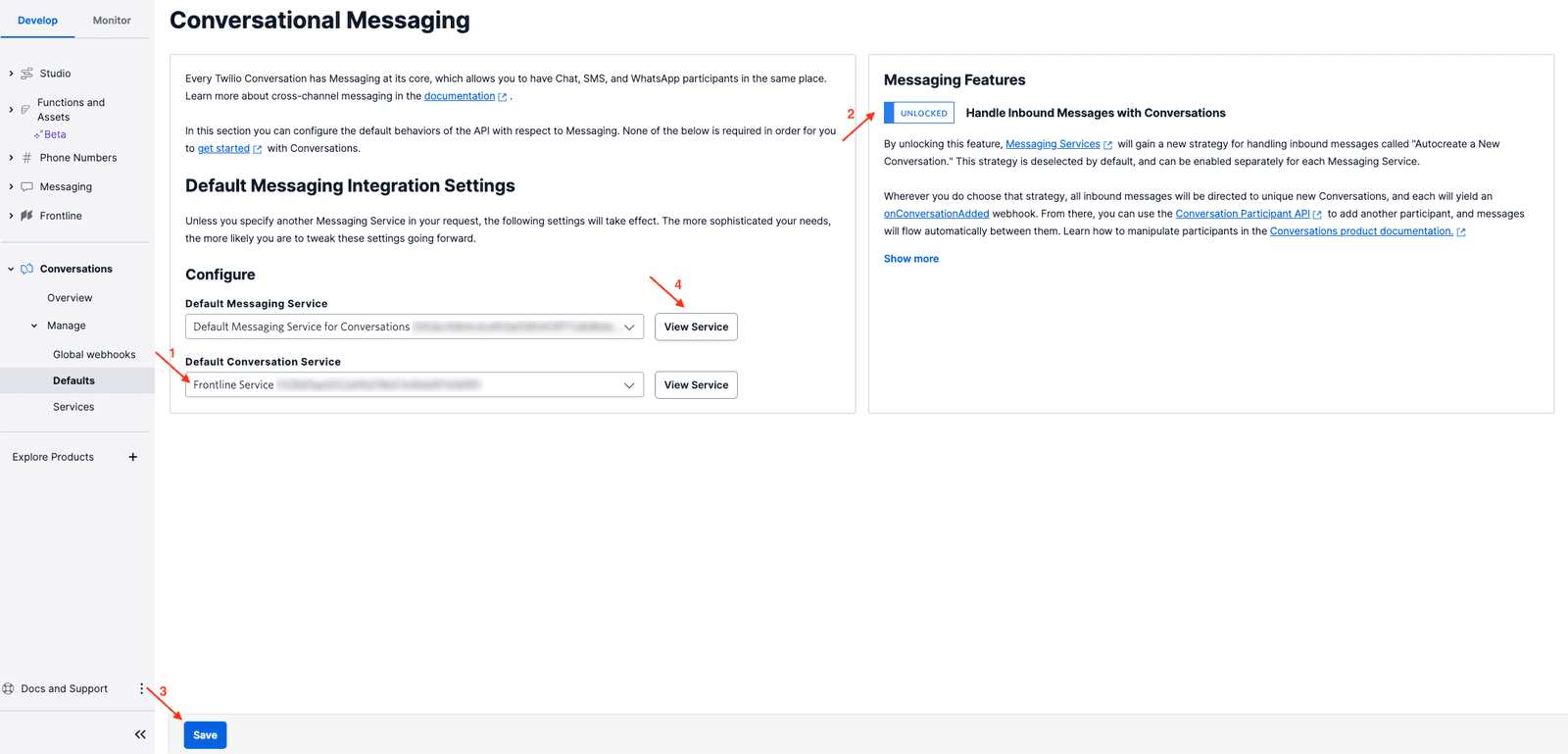Open Global webhooks under Manage
The height and width of the screenshot is (754, 1568).
pyautogui.click(x=94, y=355)
